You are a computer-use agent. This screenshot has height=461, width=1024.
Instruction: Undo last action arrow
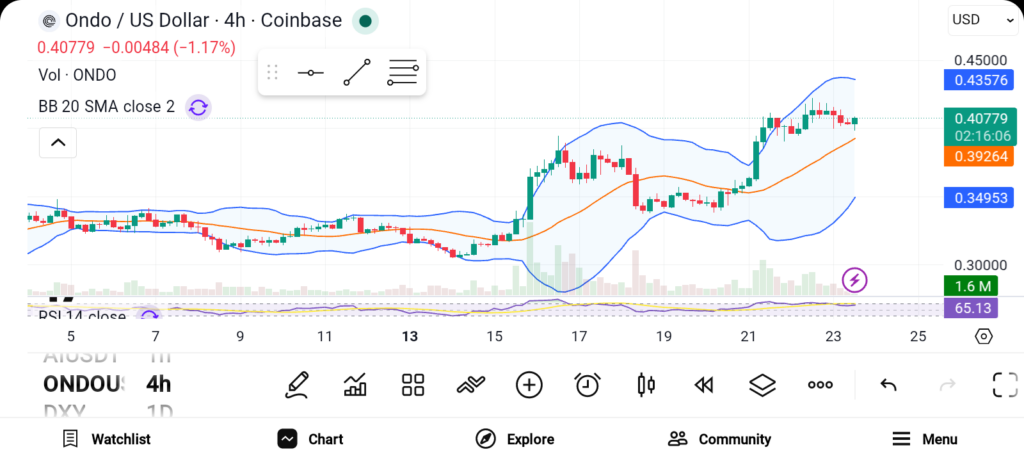pos(888,385)
